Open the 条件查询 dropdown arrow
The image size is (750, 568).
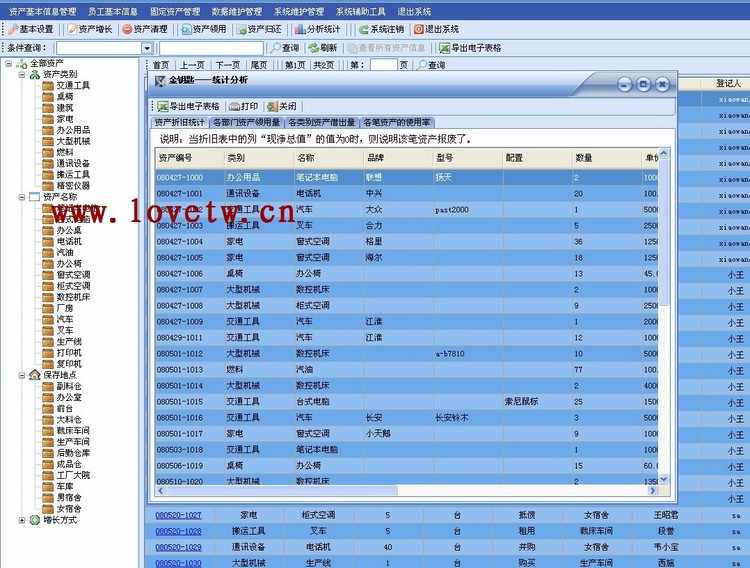(x=147, y=48)
